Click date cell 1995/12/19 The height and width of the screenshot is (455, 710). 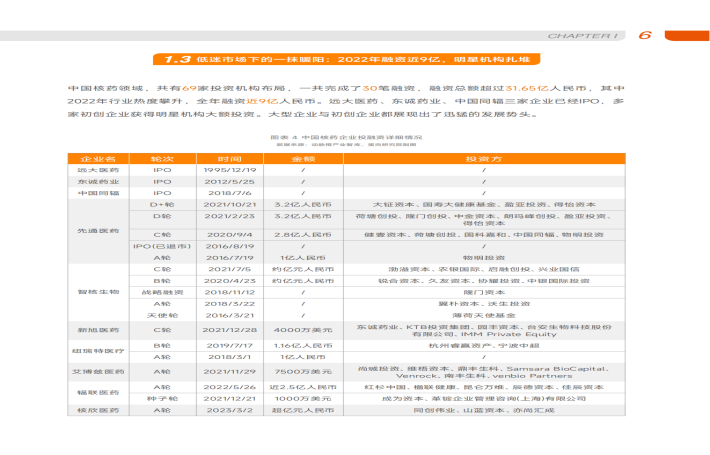230,170
